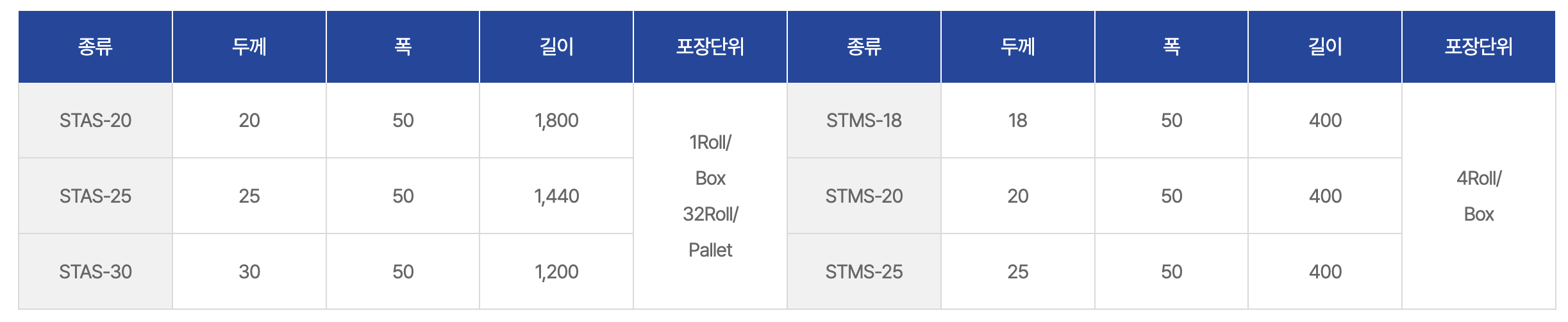The height and width of the screenshot is (322, 1568).
Task: Select thickness value 30 in STAS-30 row
Action: [x=249, y=272]
